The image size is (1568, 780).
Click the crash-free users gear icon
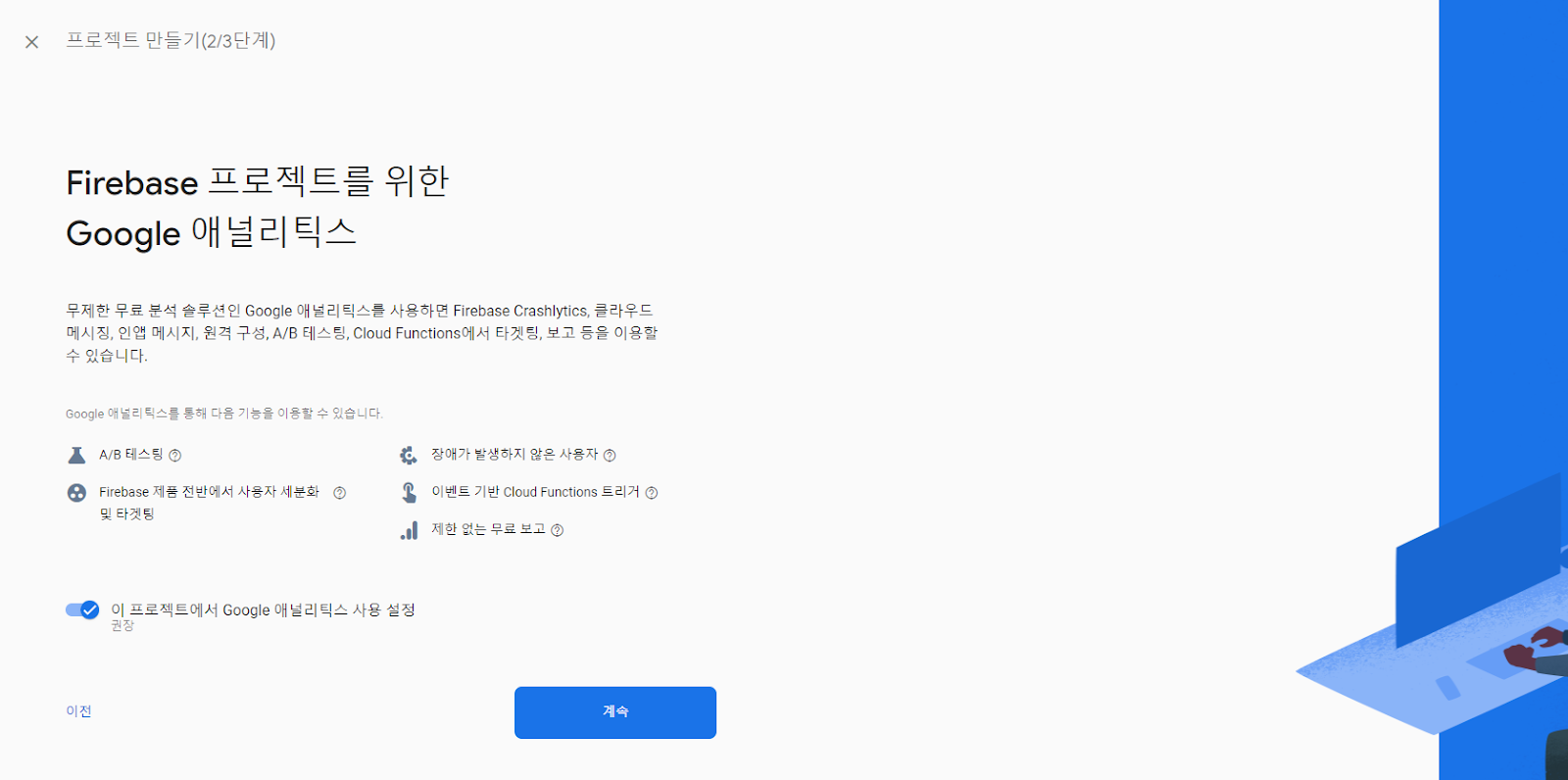click(409, 455)
